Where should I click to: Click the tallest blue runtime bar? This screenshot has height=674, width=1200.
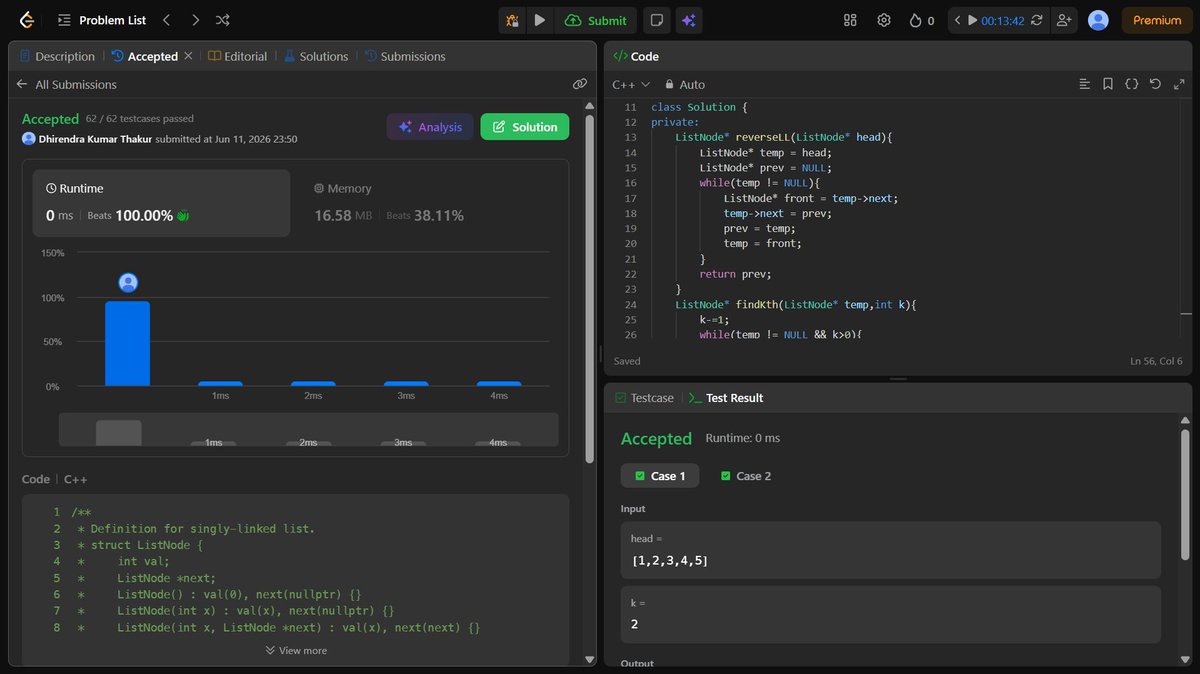128,343
